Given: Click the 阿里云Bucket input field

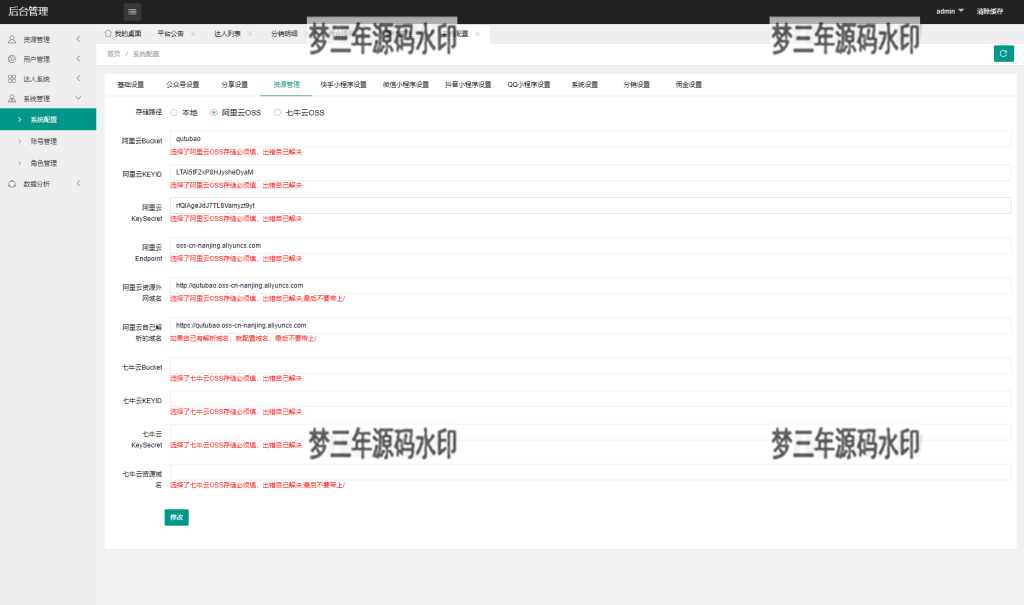Looking at the screenshot, I should pos(590,139).
